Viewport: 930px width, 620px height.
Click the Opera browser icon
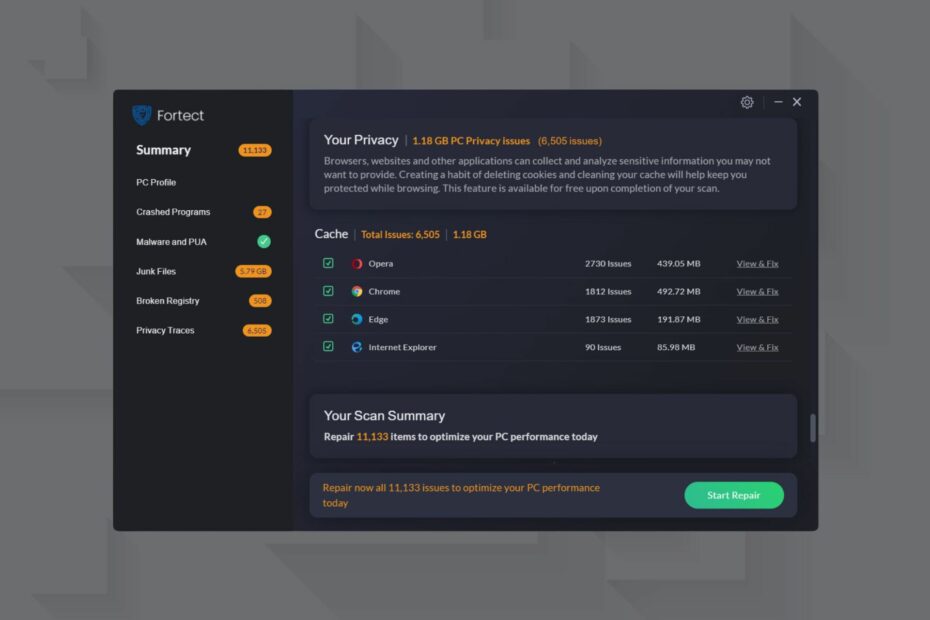pos(356,263)
